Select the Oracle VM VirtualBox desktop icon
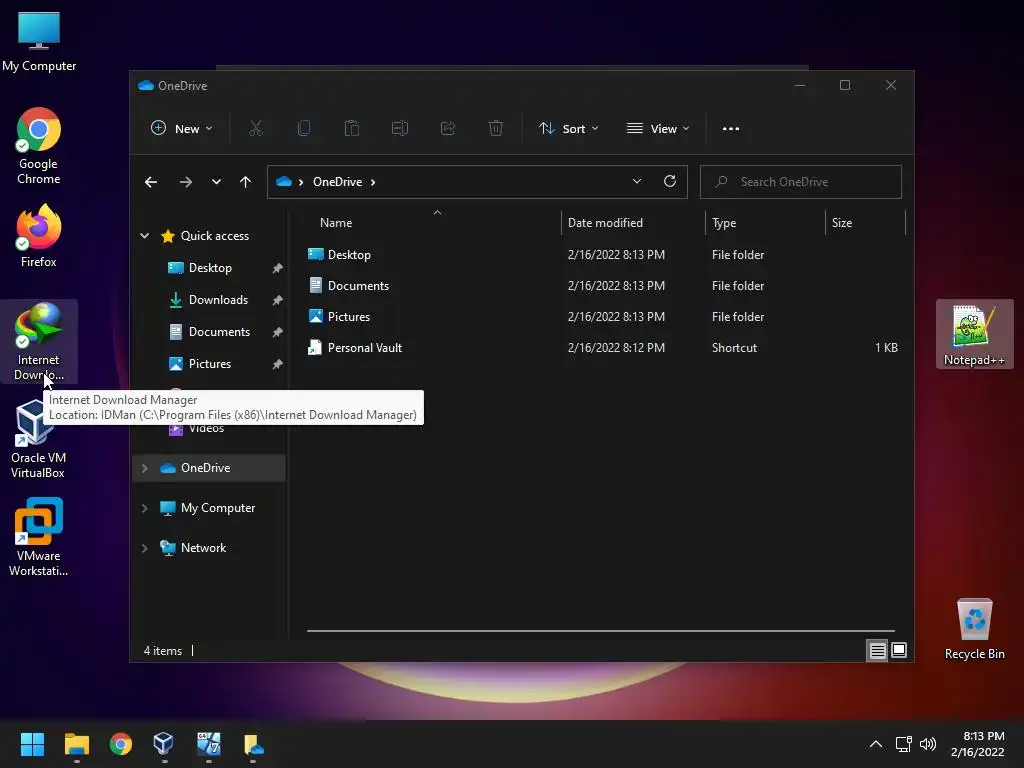This screenshot has height=768, width=1024. (x=38, y=439)
